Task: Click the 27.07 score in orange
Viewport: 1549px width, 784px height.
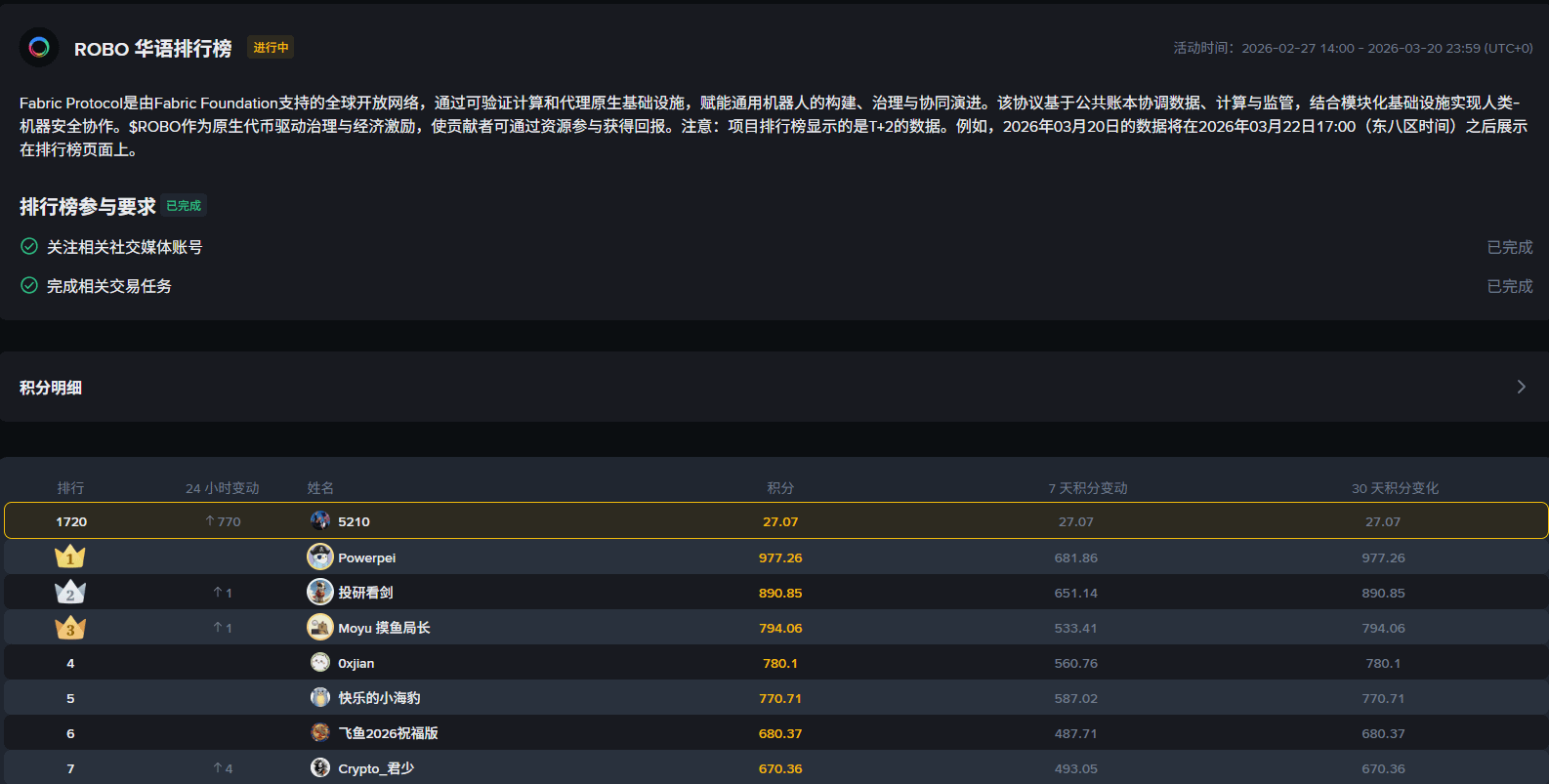Action: (780, 521)
